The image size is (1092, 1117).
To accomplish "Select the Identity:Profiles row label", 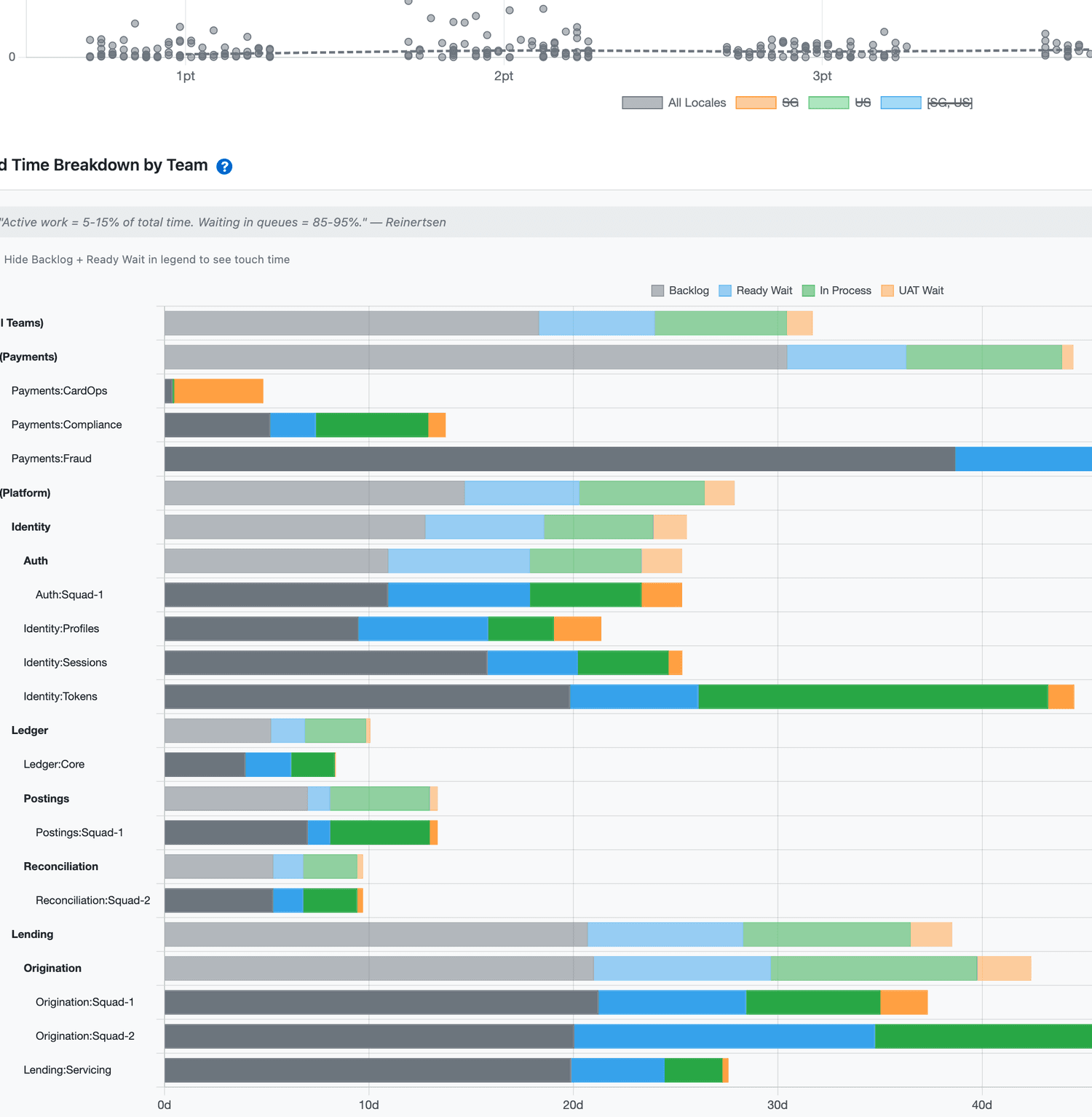I will [61, 629].
